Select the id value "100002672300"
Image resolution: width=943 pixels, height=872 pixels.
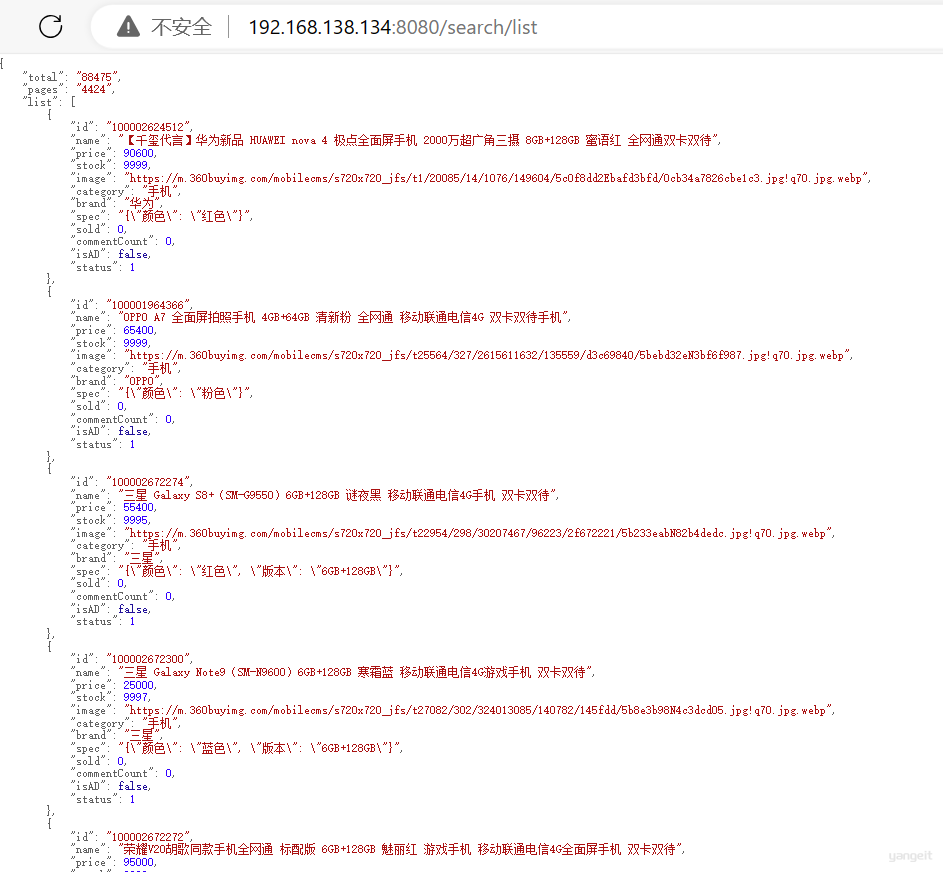click(148, 659)
